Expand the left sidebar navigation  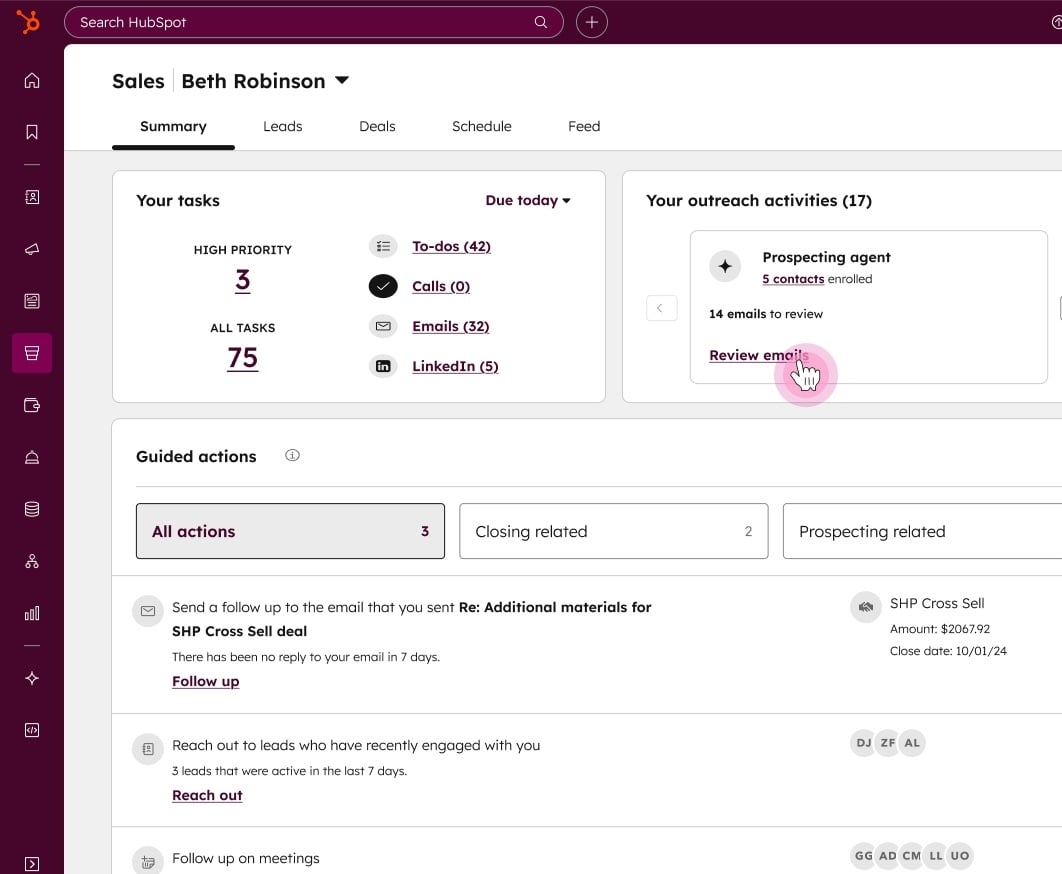pos(32,863)
